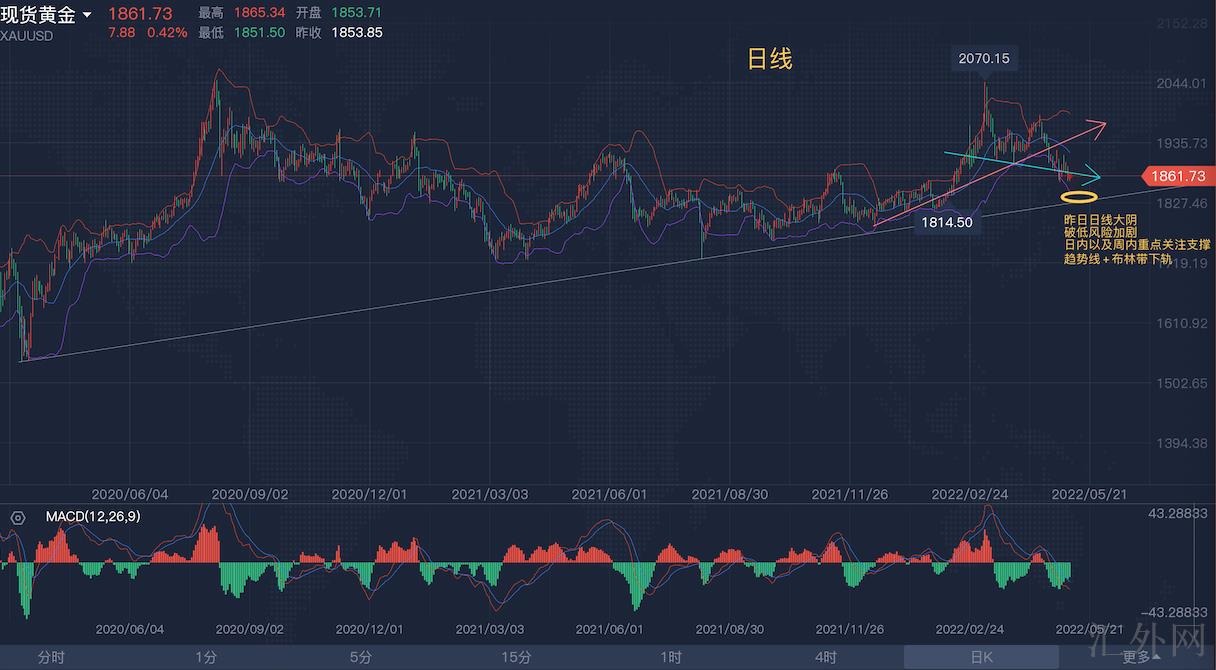Choose the 15分 timeframe tab
The image size is (1216, 670).
[516, 657]
